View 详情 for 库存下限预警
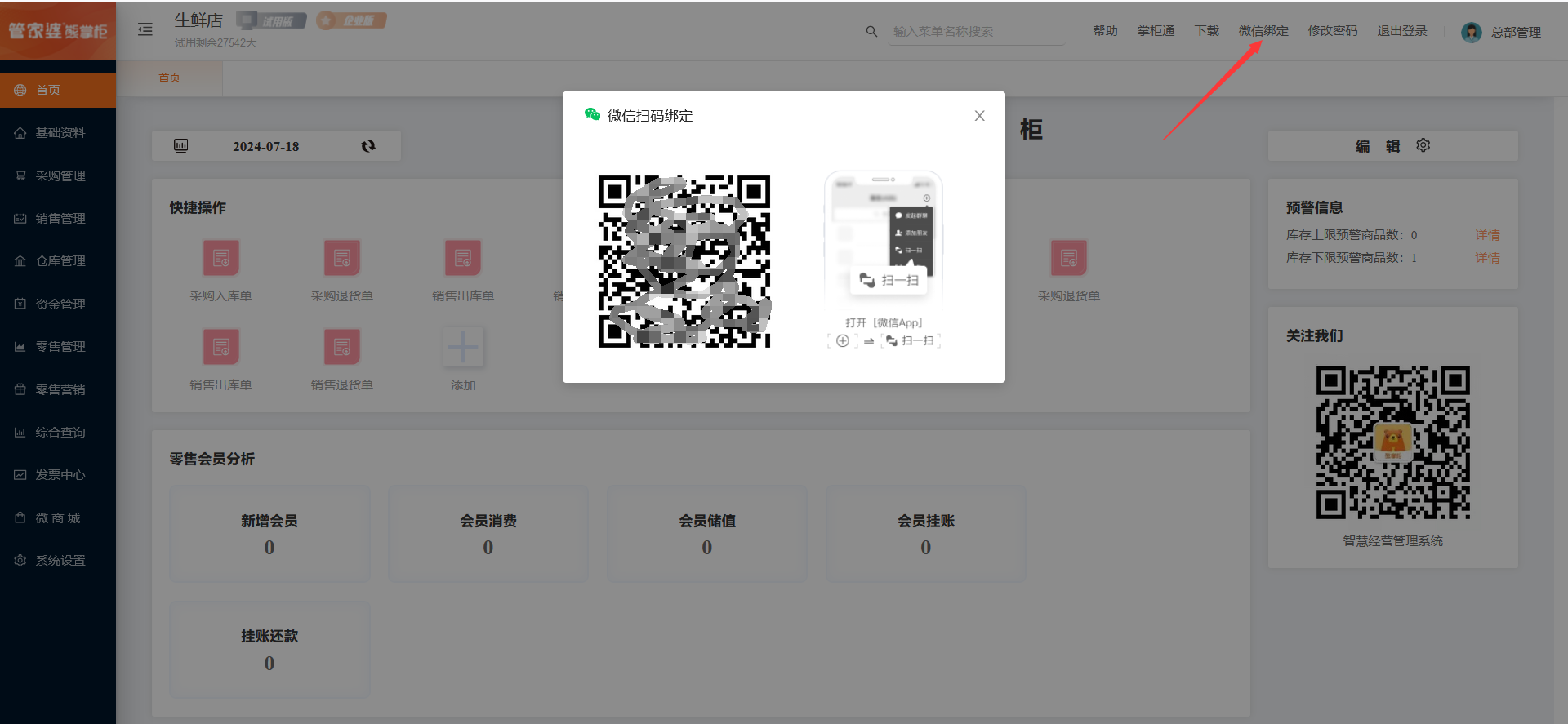1568x724 pixels. (1487, 258)
